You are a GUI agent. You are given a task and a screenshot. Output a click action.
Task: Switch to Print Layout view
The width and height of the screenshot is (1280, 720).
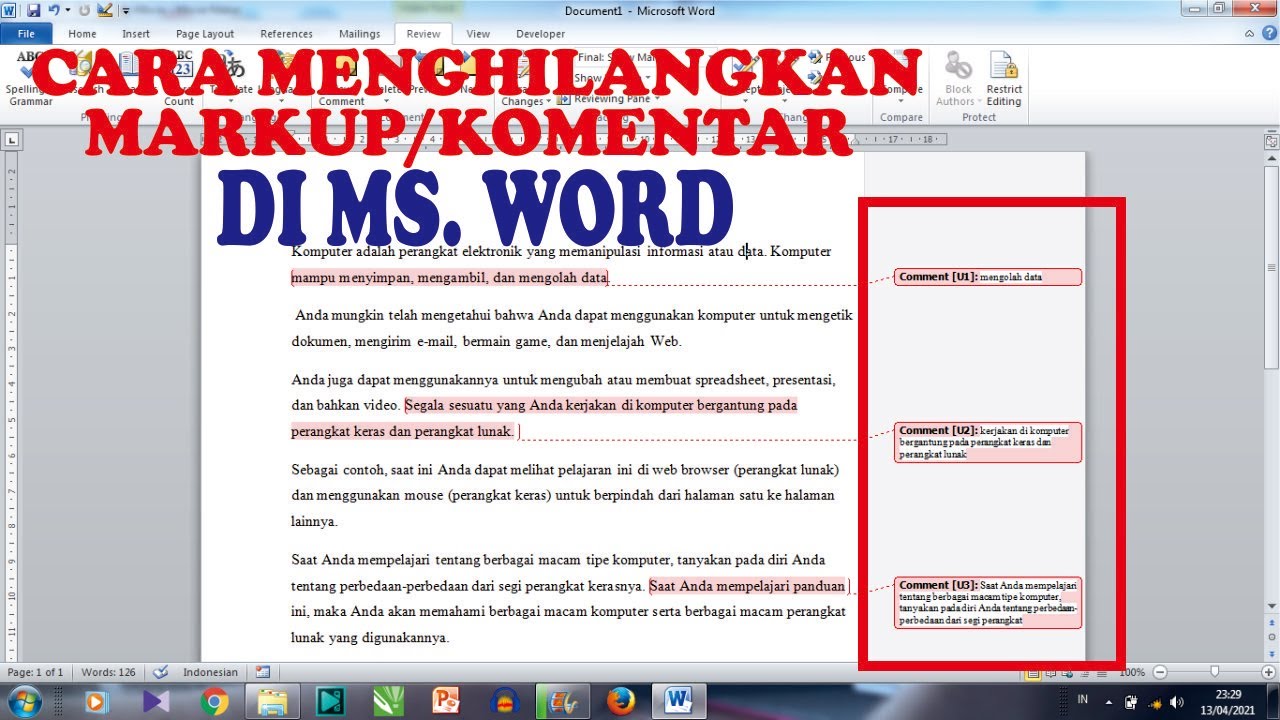[x=1032, y=673]
